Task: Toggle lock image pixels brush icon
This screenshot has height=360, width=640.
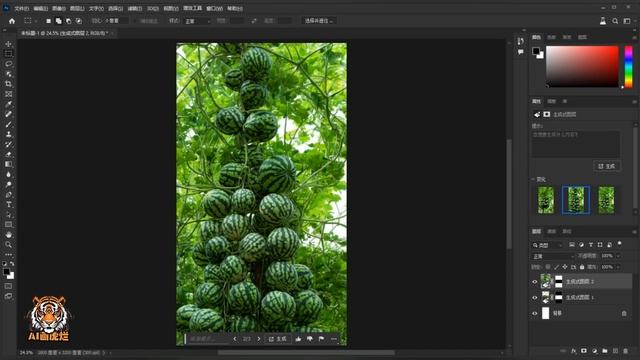Action: 556,267
